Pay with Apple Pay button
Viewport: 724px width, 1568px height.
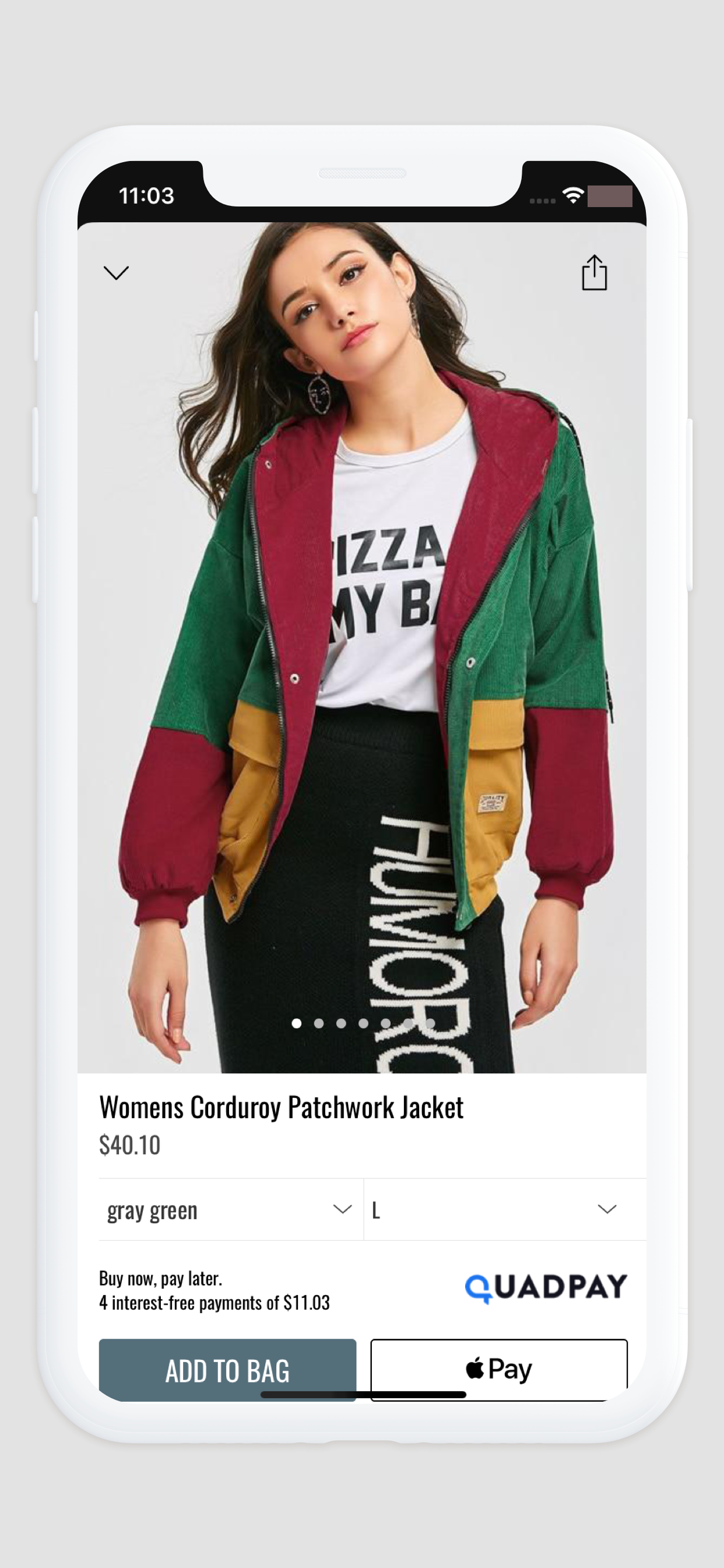499,1370
